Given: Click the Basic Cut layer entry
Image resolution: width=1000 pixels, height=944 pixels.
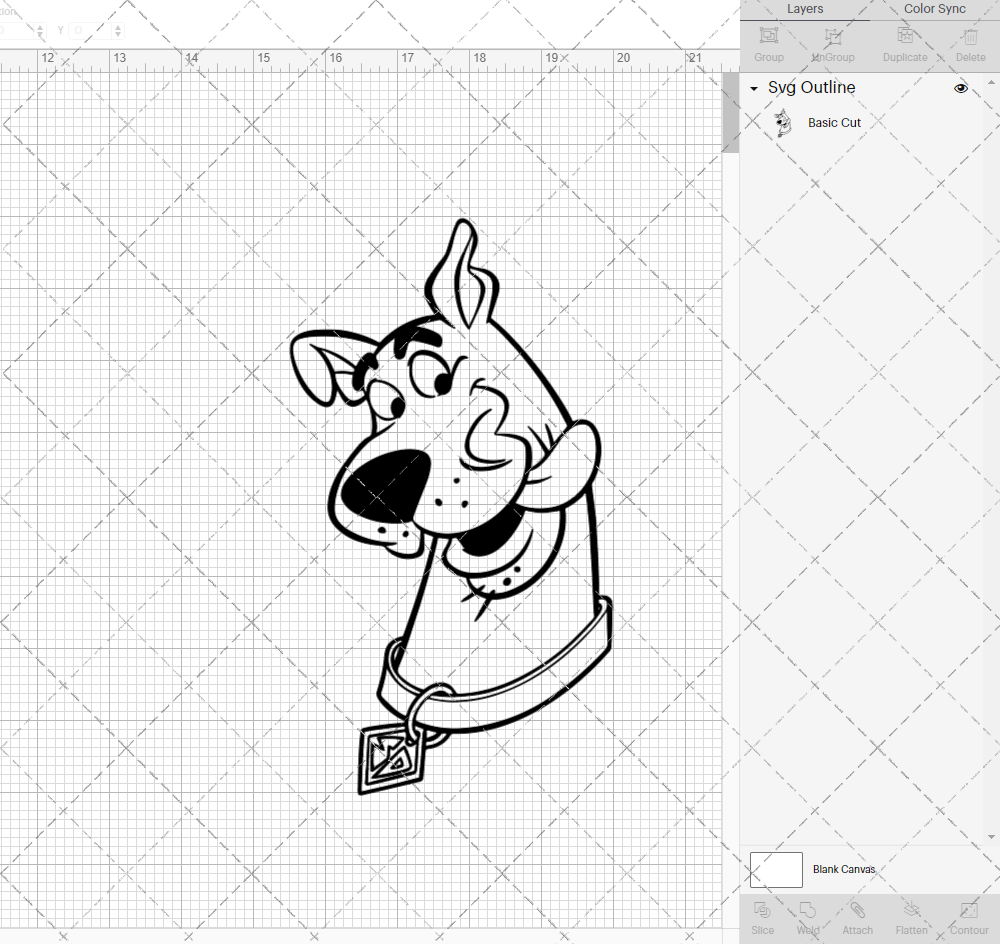Looking at the screenshot, I should tap(834, 122).
